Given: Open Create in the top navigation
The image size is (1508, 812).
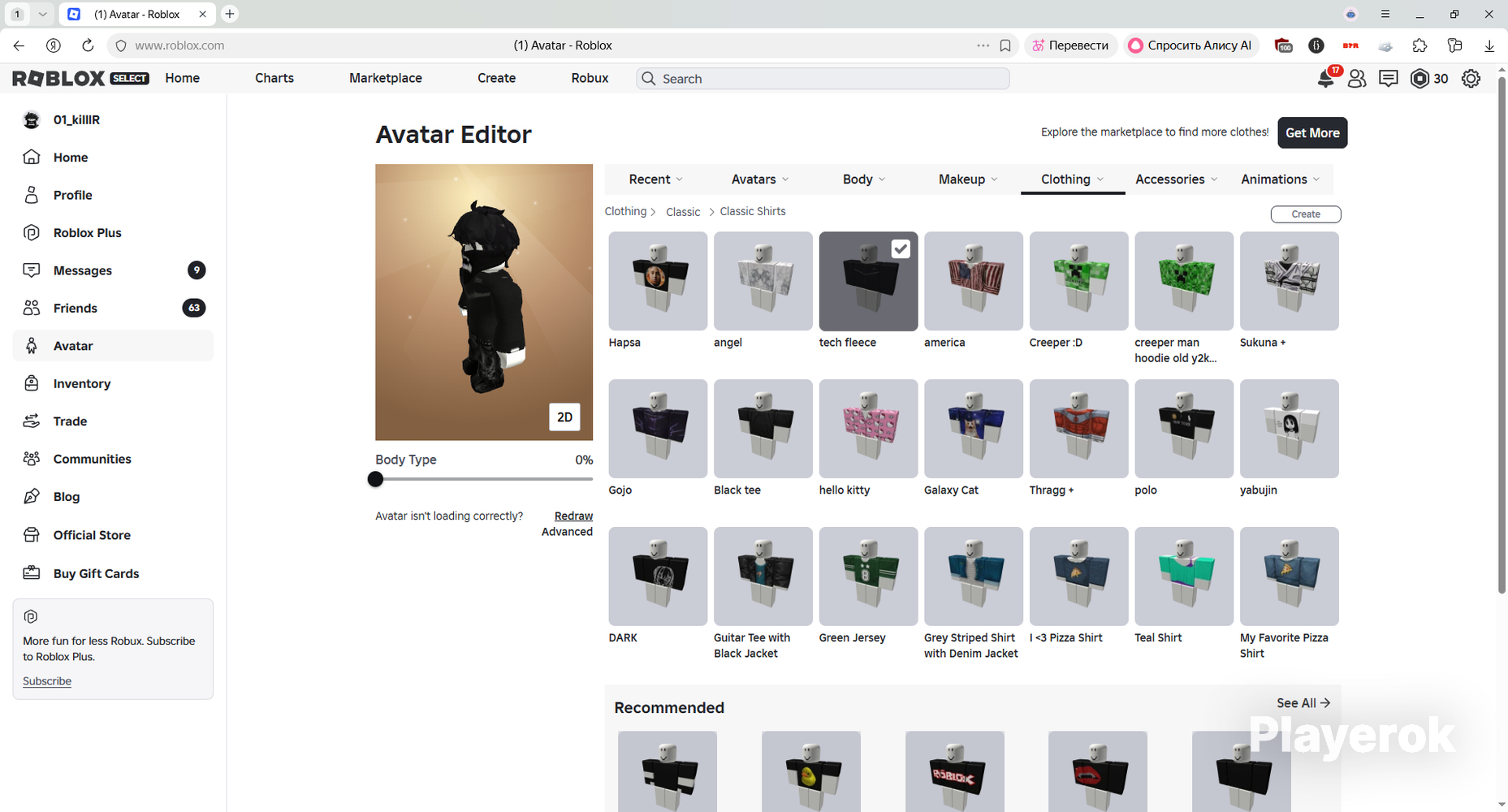Looking at the screenshot, I should pos(496,78).
